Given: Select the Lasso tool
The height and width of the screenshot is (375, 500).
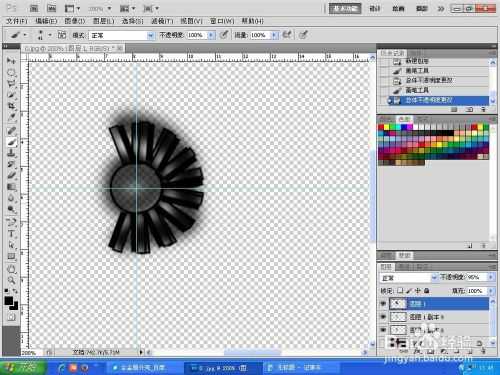Looking at the screenshot, I should coord(11,83).
